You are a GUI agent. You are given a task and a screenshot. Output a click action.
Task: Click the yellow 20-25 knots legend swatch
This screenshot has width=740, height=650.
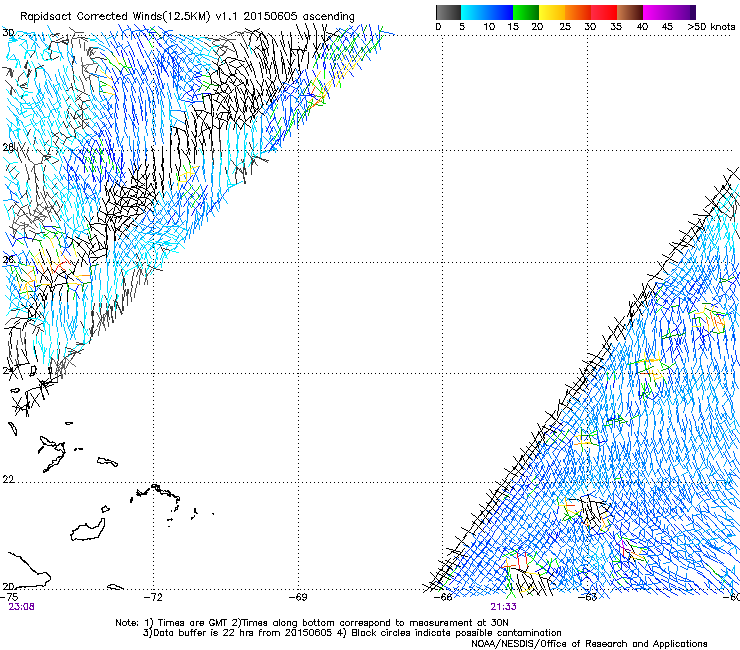(552, 12)
